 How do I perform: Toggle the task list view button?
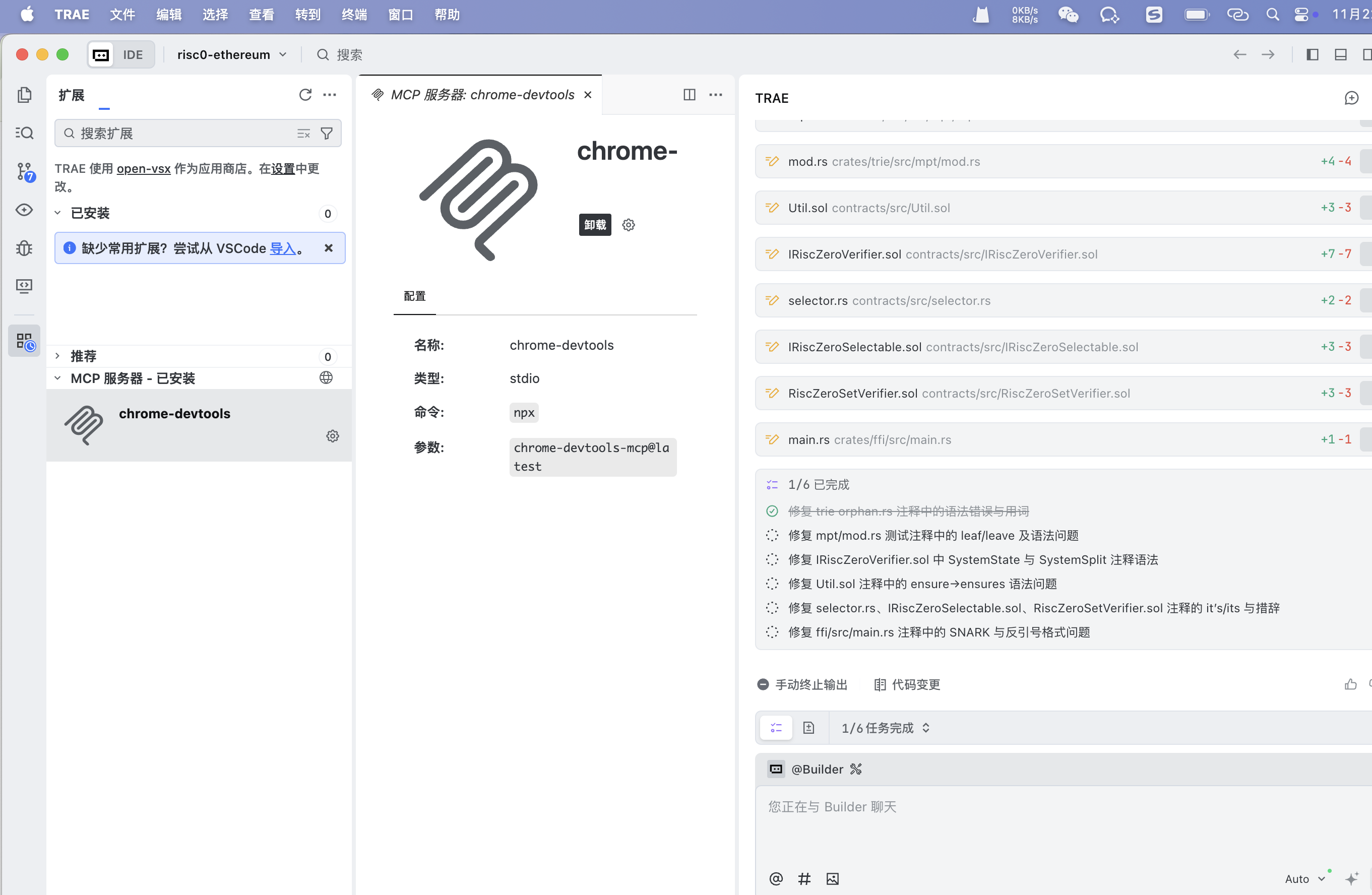(776, 728)
